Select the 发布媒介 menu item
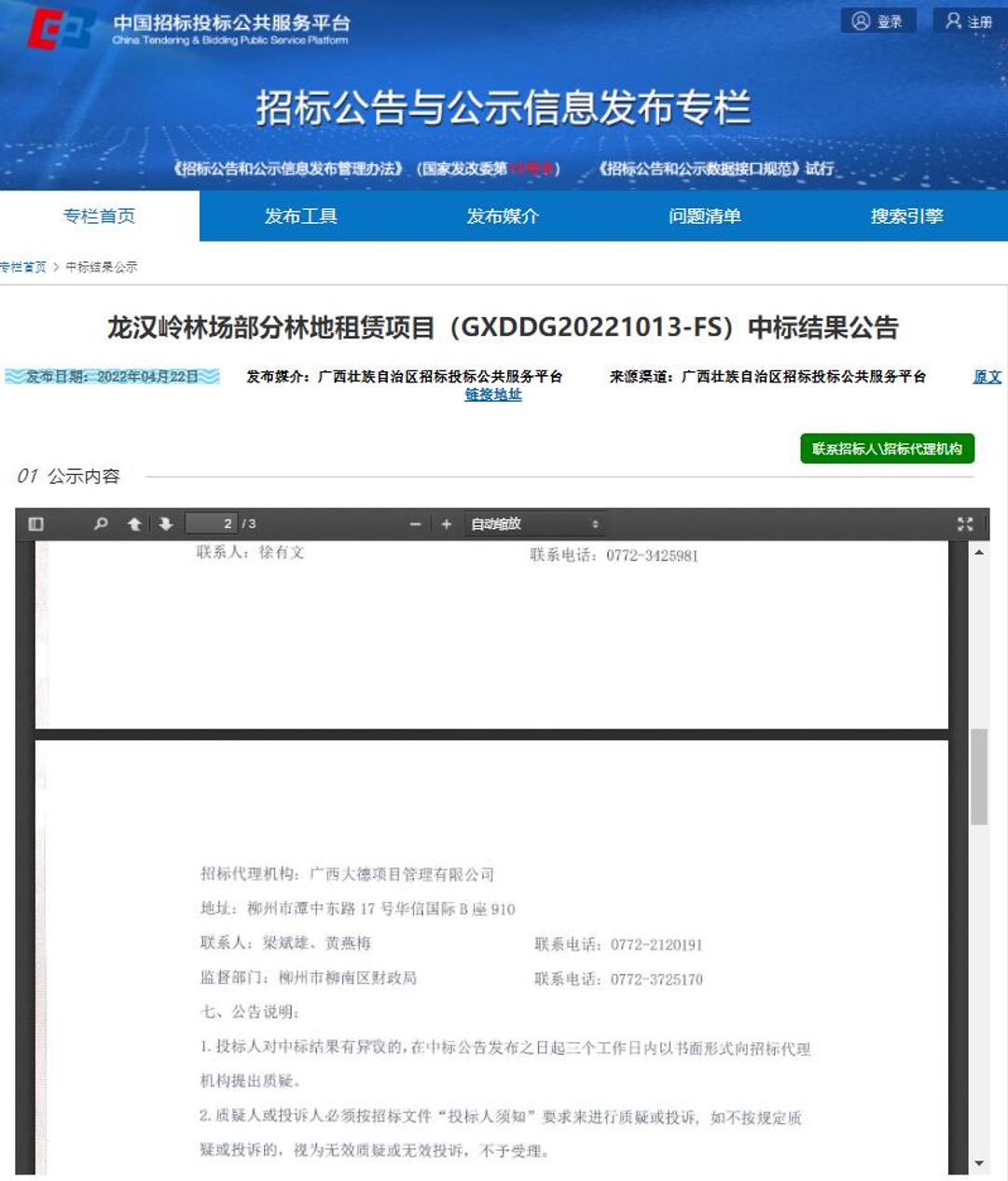This screenshot has width=1008, height=1181. 503,216
